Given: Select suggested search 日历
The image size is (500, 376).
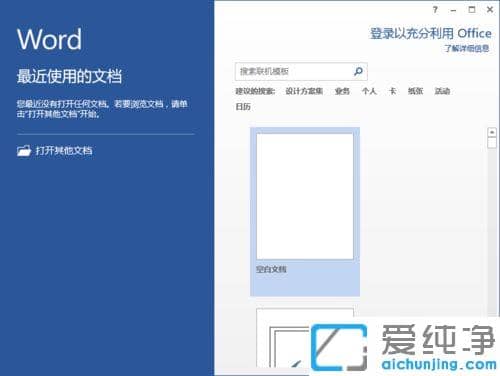Looking at the screenshot, I should click(243, 107).
